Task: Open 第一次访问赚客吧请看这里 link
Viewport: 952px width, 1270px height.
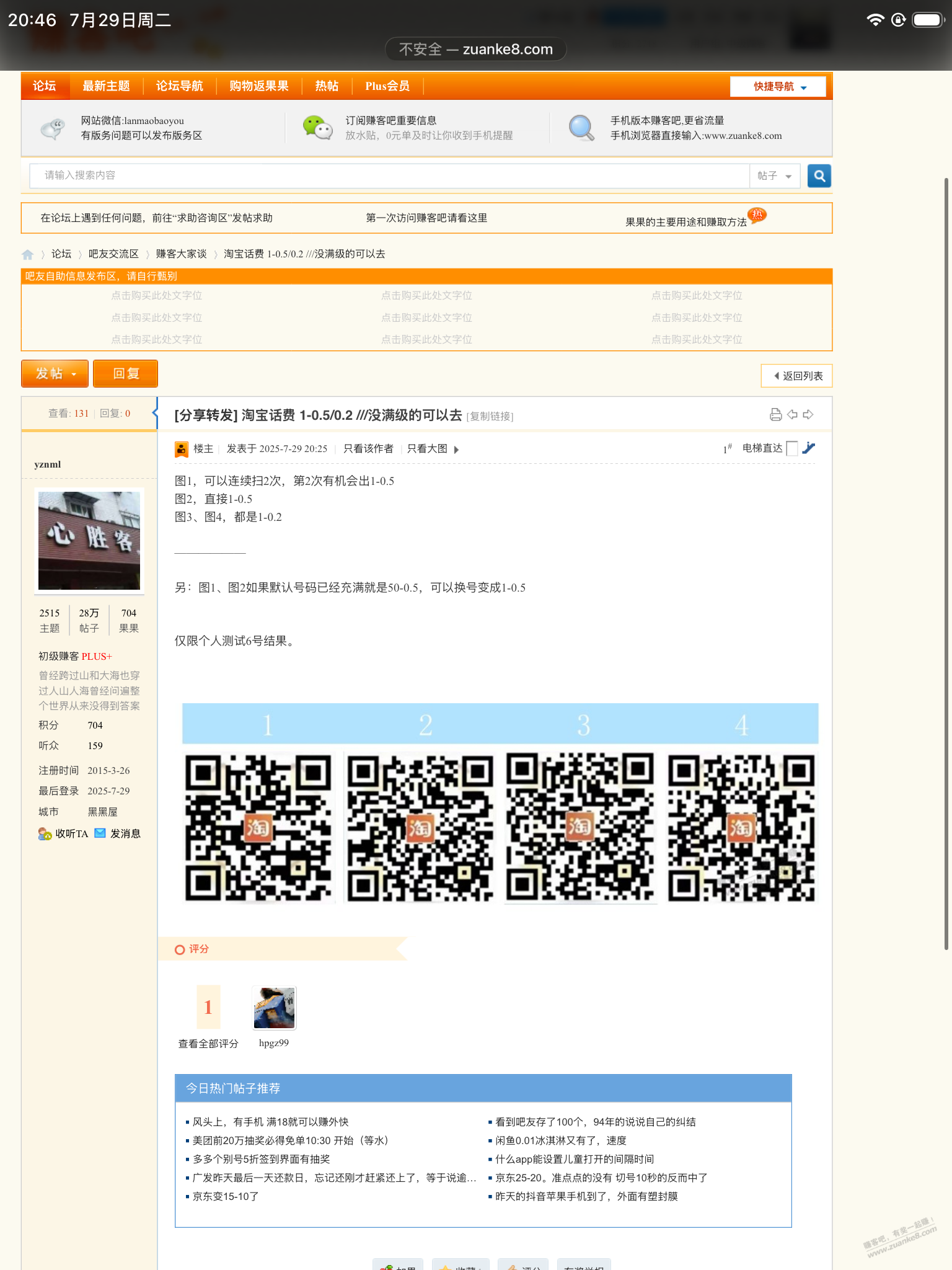Action: pos(426,218)
